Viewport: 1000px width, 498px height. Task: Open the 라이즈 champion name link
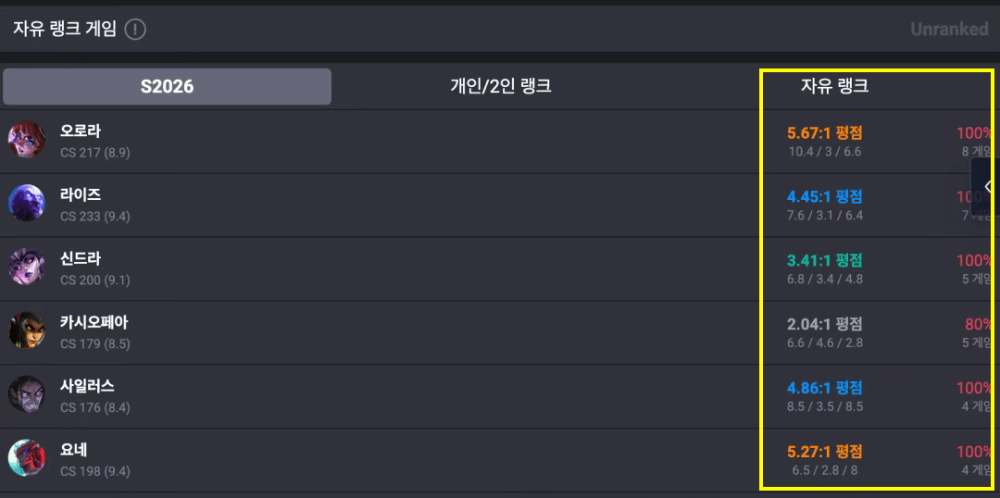point(80,195)
